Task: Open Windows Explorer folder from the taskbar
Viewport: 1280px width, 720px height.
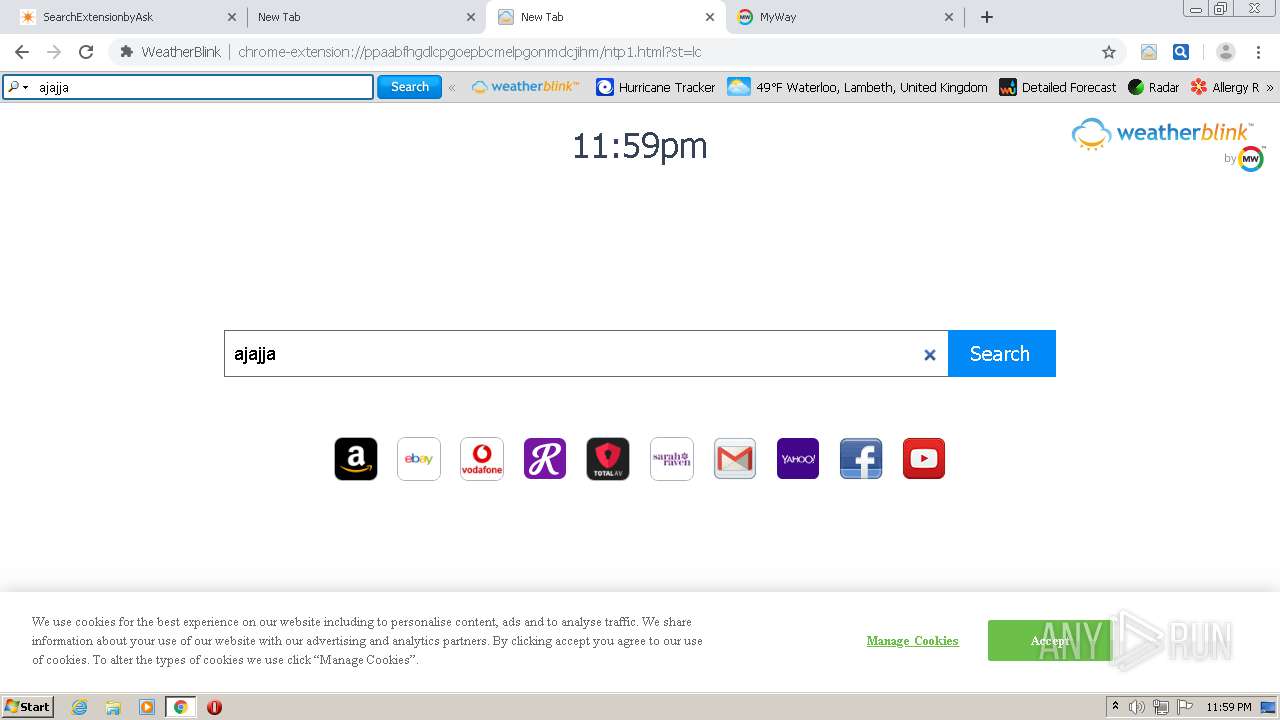Action: [x=113, y=707]
